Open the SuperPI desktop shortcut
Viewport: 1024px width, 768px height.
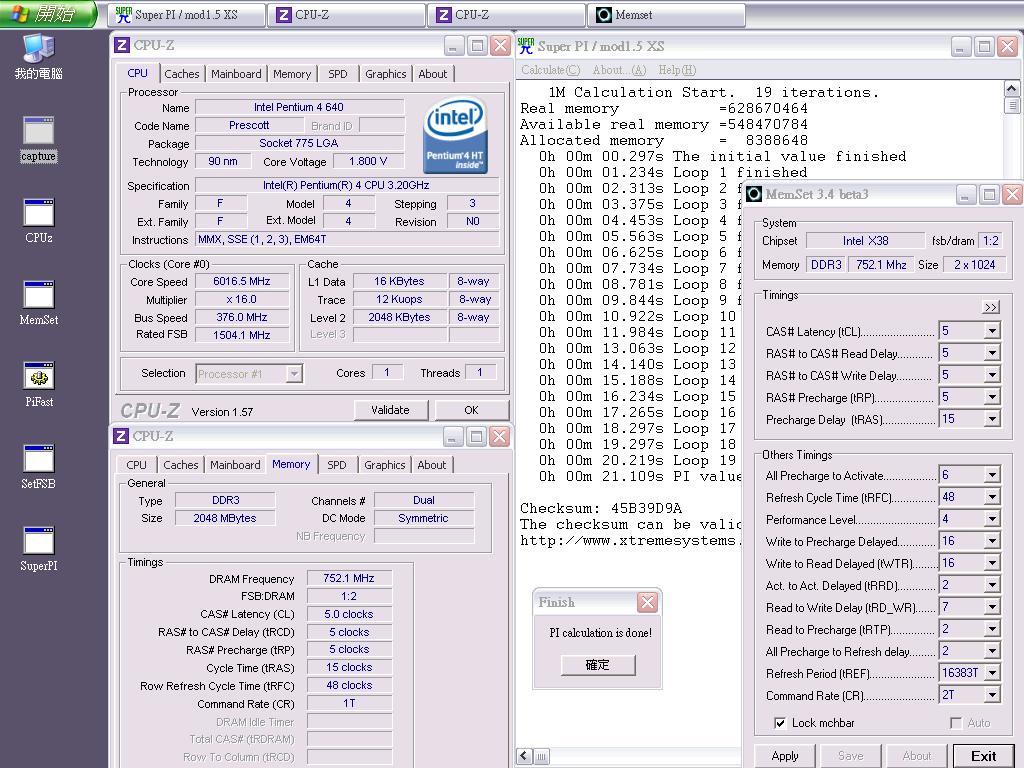click(39, 549)
